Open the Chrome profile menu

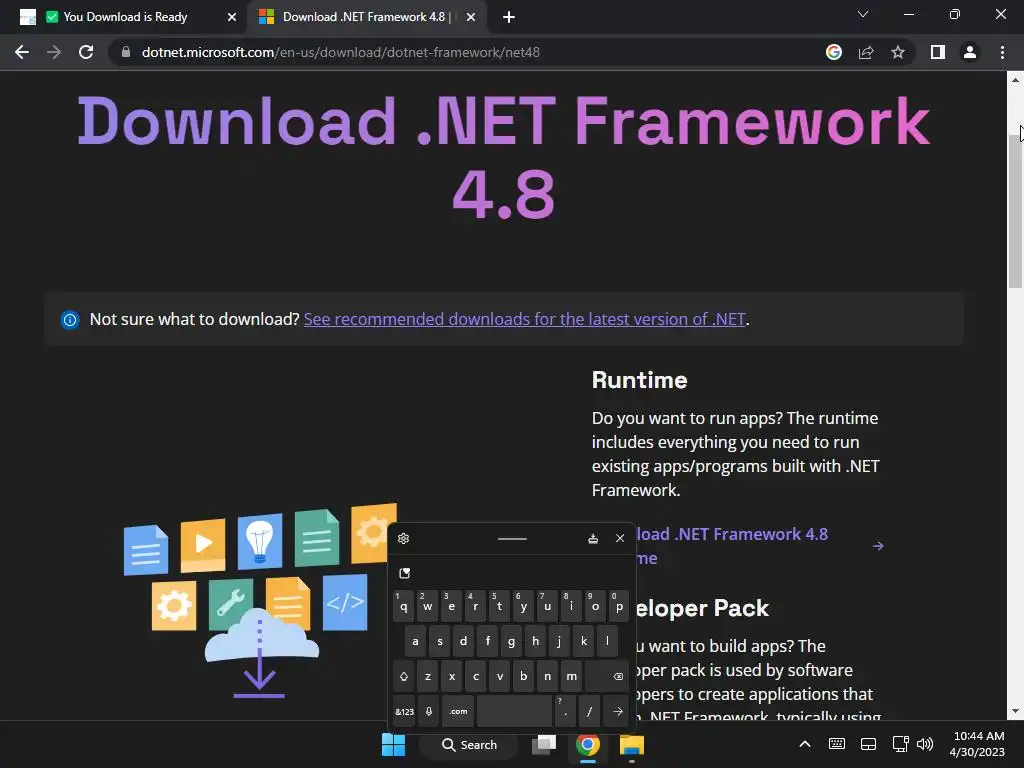(x=970, y=52)
